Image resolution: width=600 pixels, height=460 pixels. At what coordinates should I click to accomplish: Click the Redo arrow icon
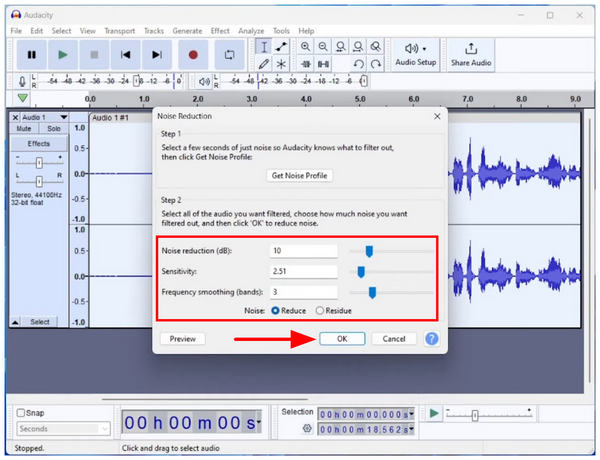(376, 64)
